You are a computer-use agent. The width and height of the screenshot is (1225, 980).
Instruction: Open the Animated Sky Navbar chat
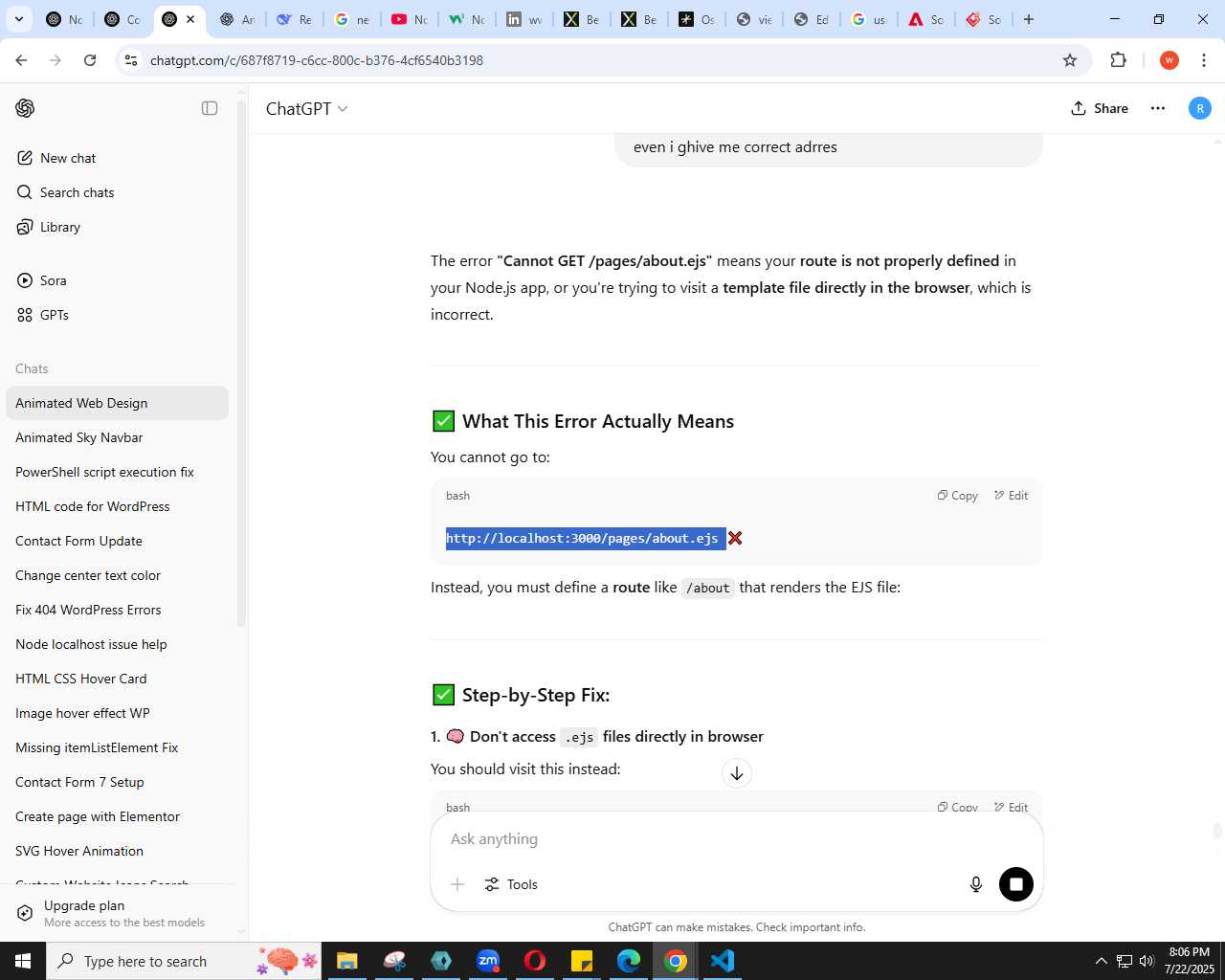point(117,437)
